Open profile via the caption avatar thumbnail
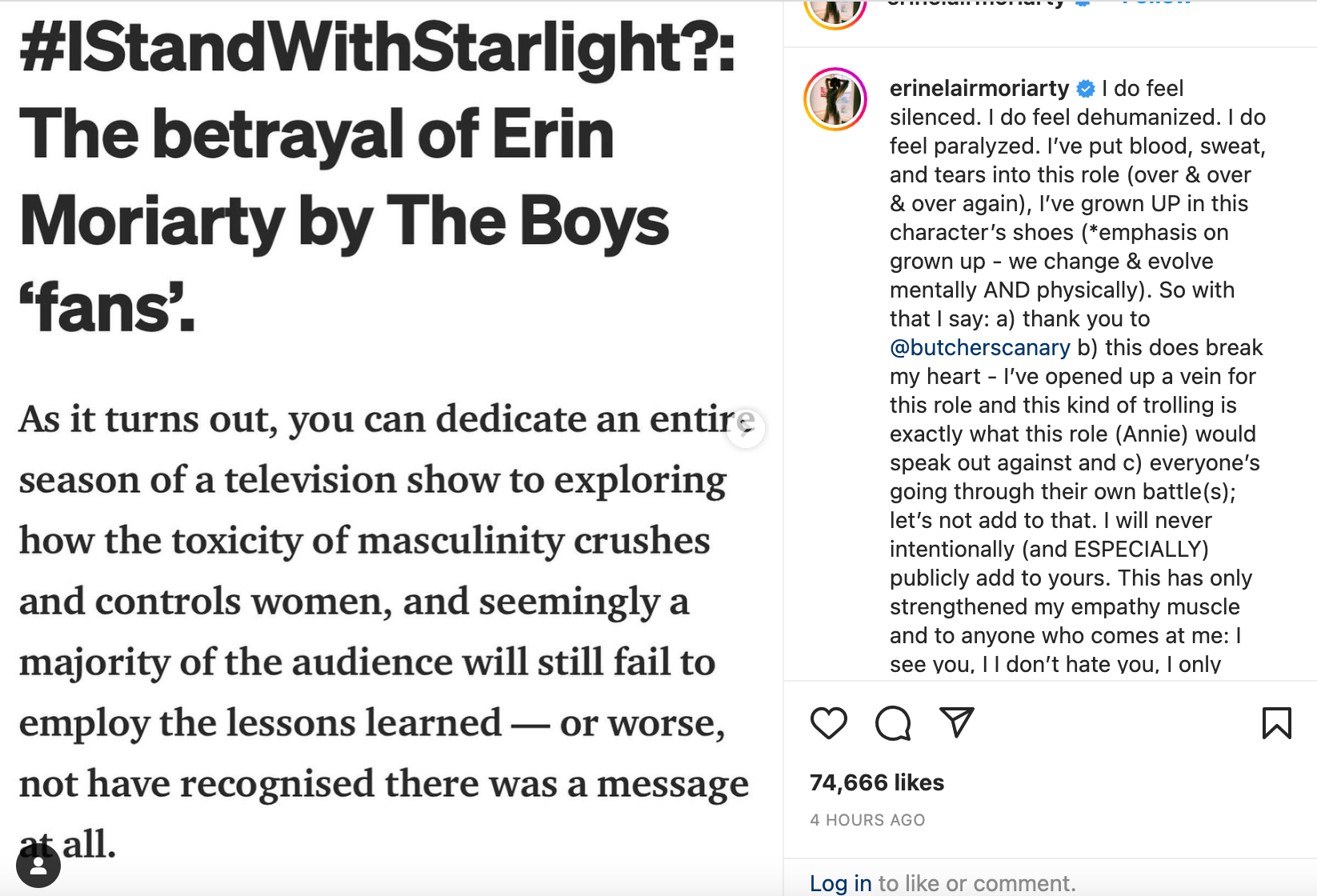Screen dimensions: 1317x896 [x=835, y=99]
